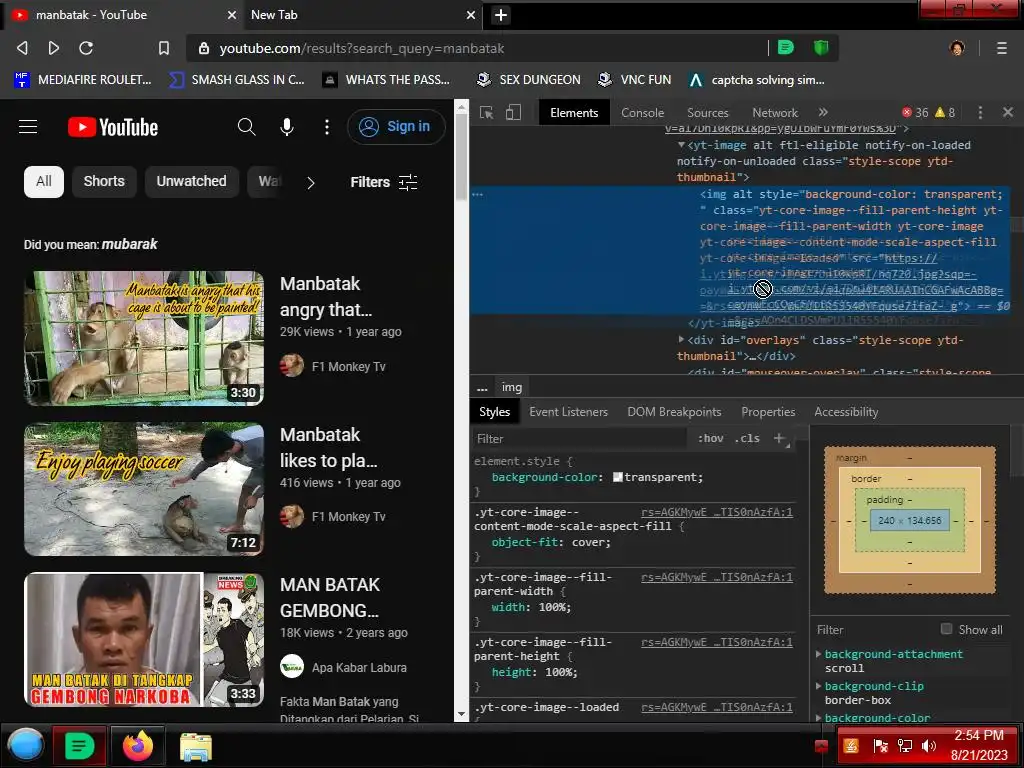Switch to Accessibility tab
The width and height of the screenshot is (1024, 768).
(x=846, y=411)
